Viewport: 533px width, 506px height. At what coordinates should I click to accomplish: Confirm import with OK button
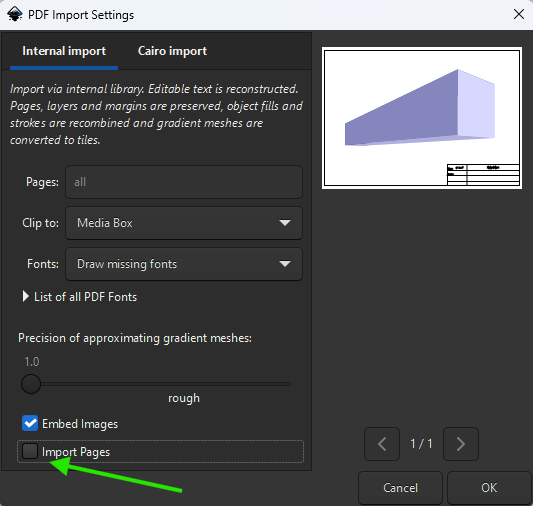point(489,488)
